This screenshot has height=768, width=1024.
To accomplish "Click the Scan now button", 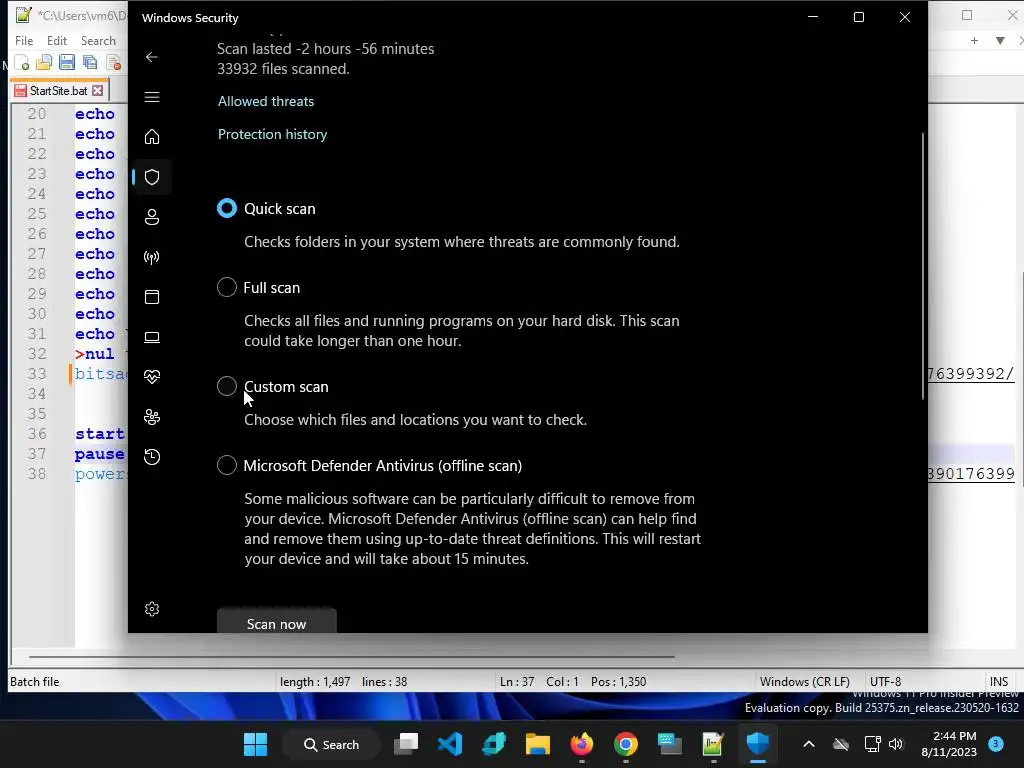I will 277,623.
